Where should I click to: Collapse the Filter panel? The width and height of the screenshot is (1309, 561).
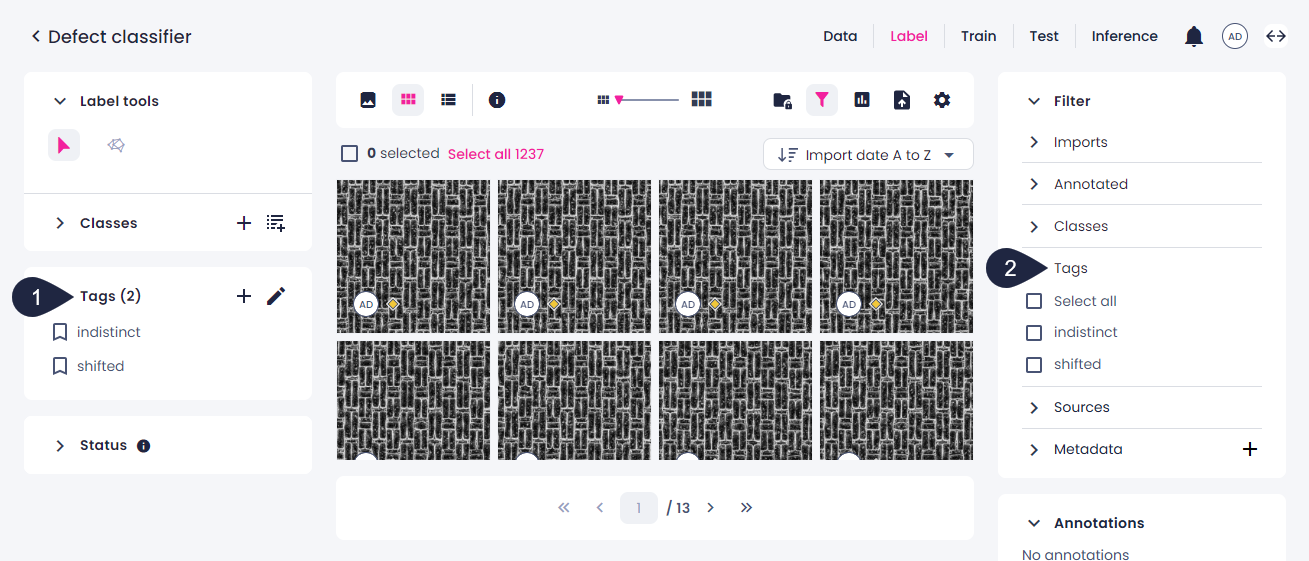point(1034,102)
